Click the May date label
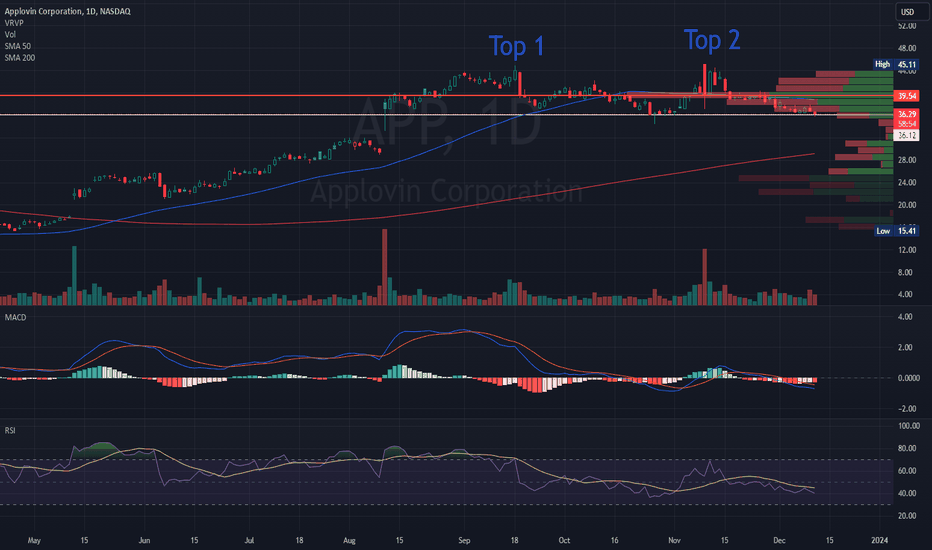This screenshot has height=550, width=932. (34, 540)
